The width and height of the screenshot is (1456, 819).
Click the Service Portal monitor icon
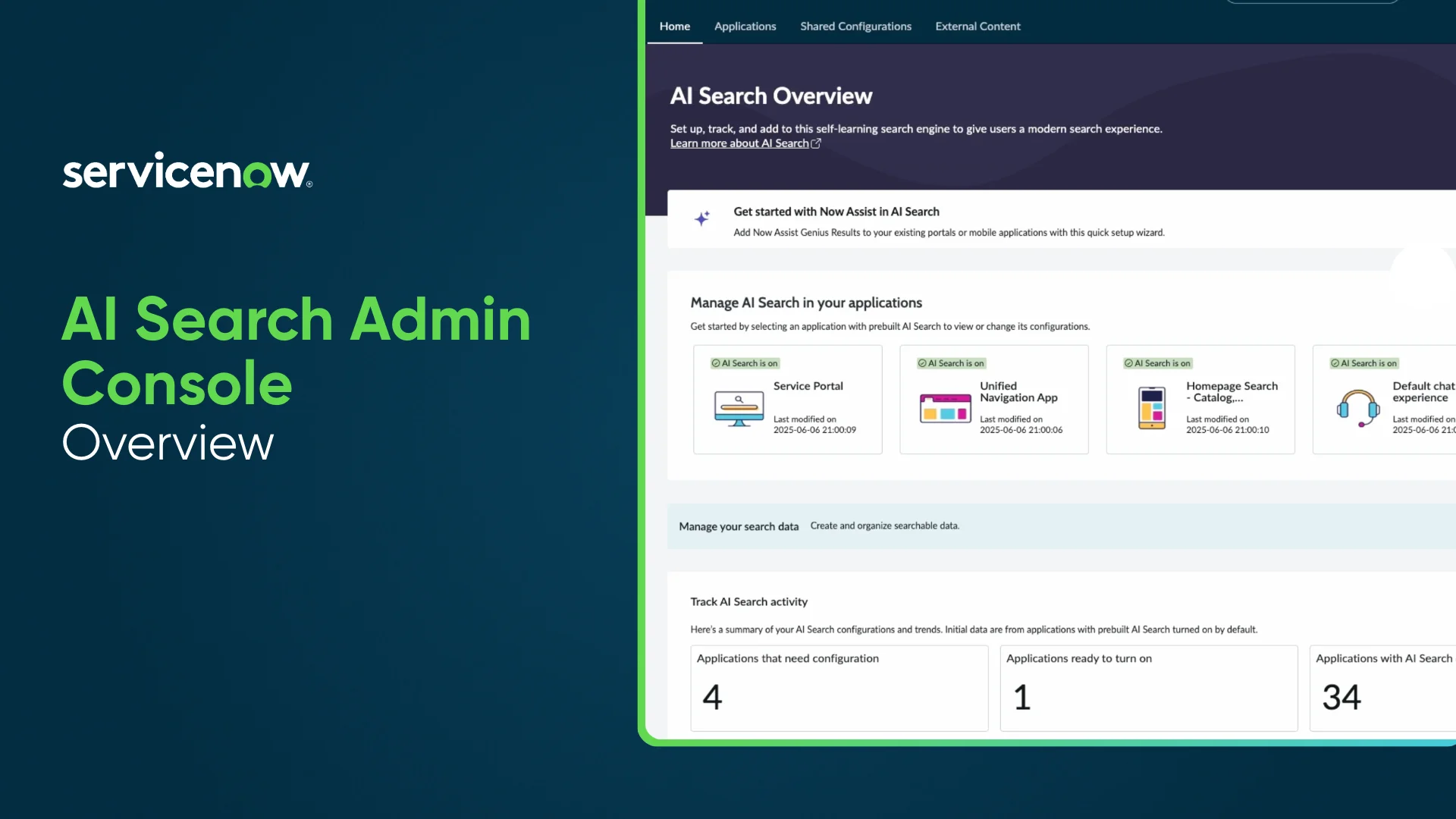point(739,409)
